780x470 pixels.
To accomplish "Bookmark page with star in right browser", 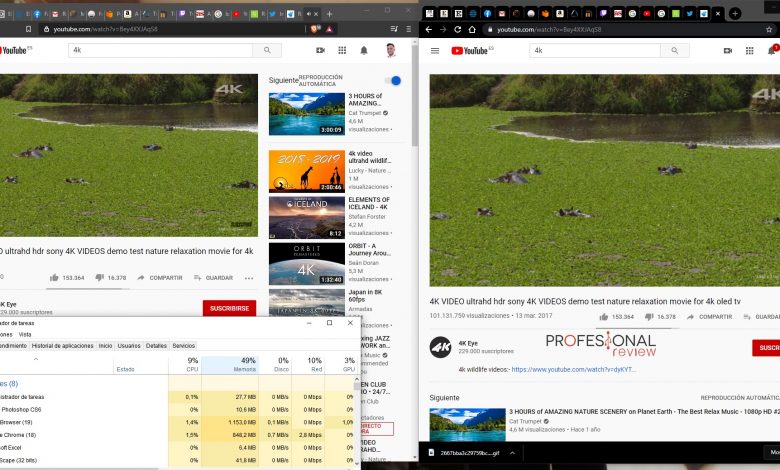I will 769,29.
